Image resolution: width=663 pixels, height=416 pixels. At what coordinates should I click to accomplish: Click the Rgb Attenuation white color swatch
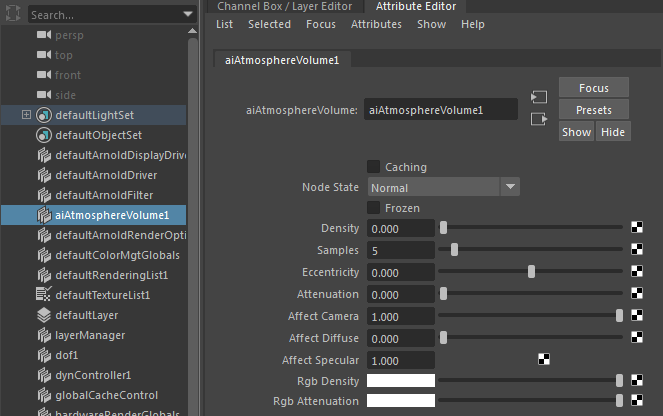coord(401,400)
